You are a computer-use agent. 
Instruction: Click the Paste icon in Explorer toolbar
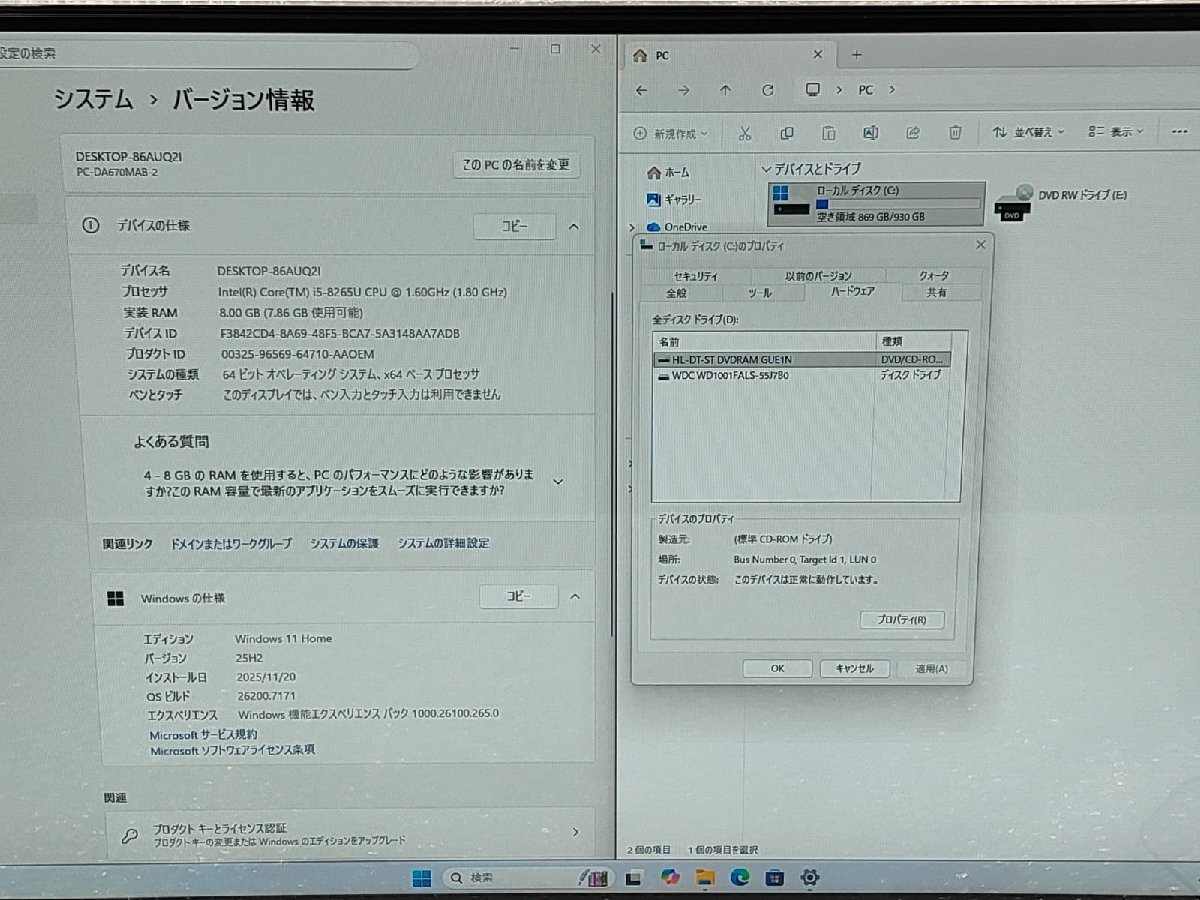[829, 132]
